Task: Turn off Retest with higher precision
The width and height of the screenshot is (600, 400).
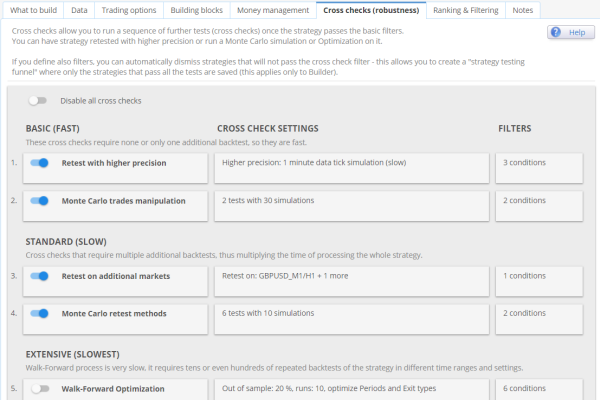Action: 39,163
